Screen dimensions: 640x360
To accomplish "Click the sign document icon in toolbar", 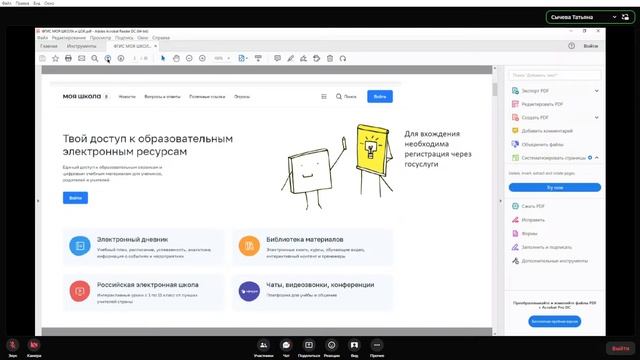I will pyautogui.click(x=303, y=58).
